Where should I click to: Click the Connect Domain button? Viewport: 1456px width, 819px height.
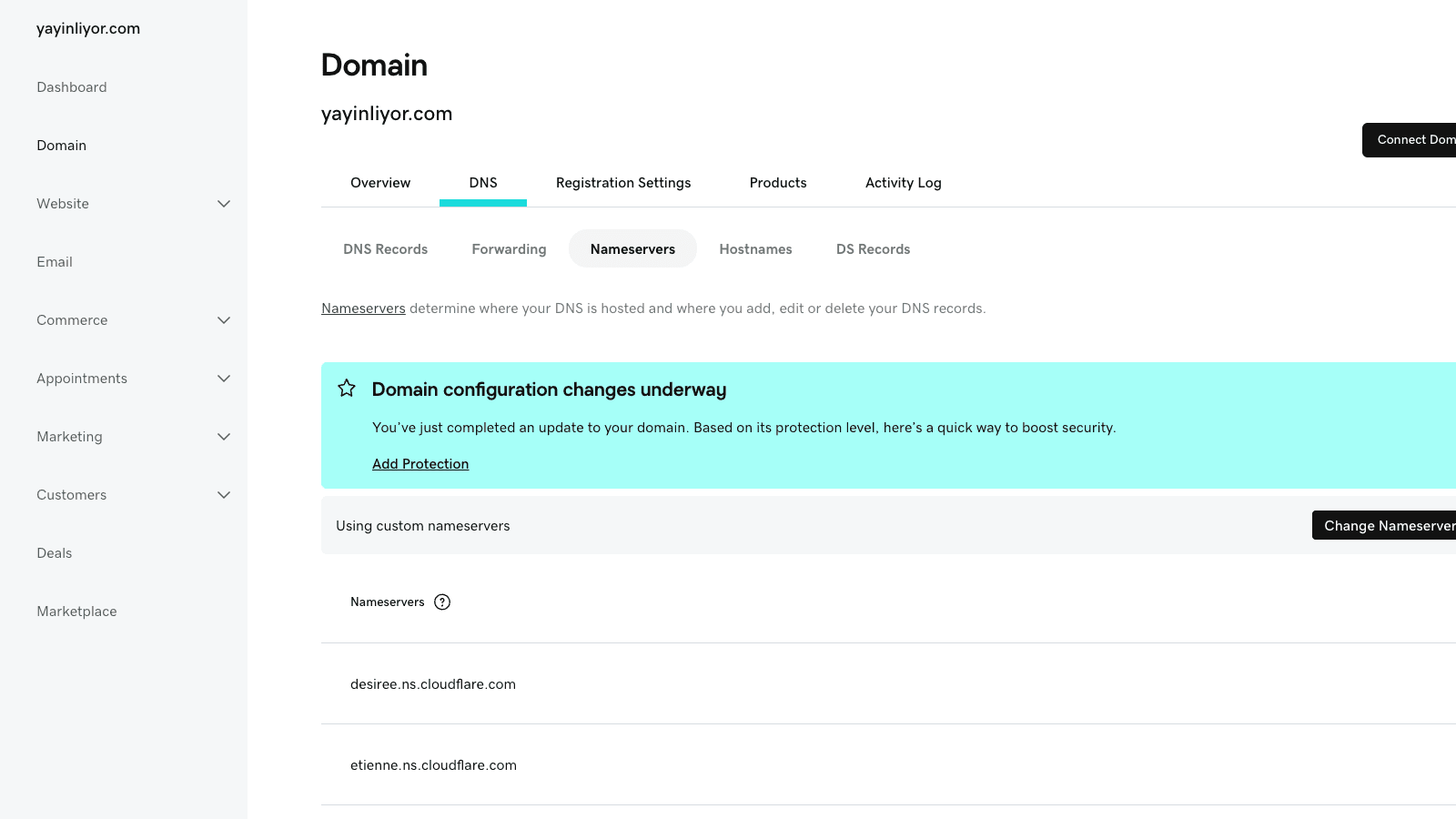point(1410,140)
